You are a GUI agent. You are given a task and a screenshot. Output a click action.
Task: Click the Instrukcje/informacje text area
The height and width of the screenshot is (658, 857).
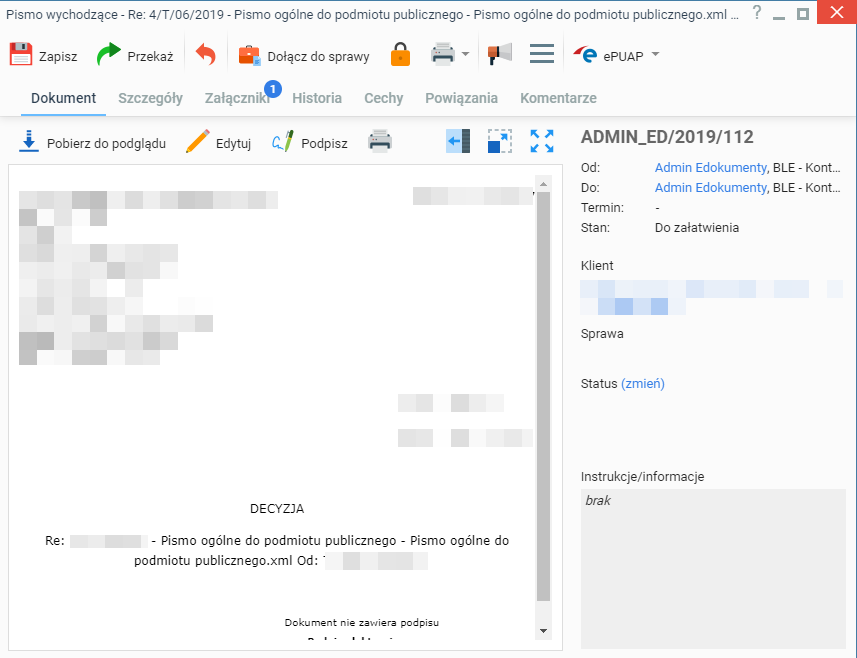pos(713,568)
